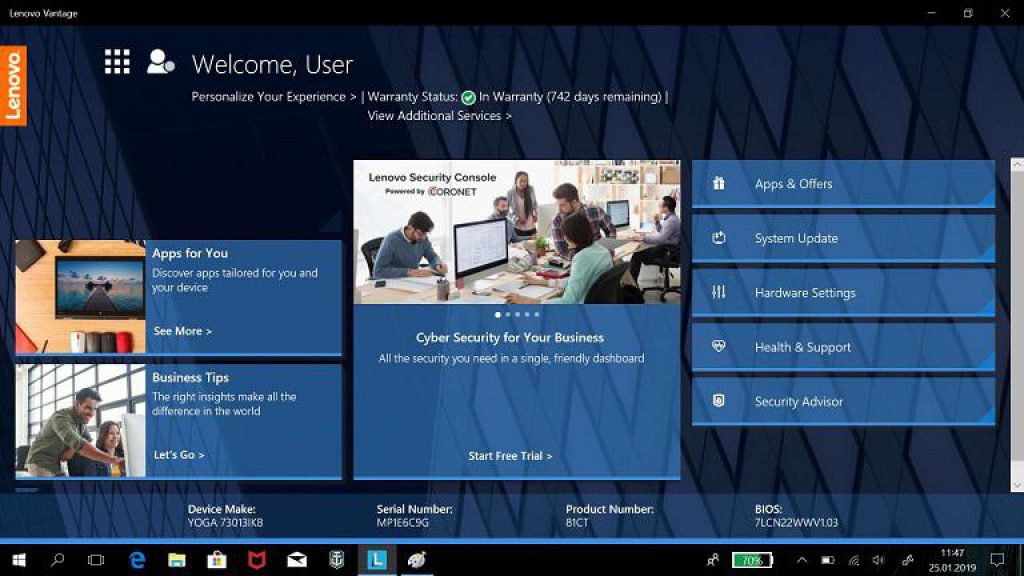Click the volume speaker tray icon
Screen dimensions: 1024x576
[879, 560]
